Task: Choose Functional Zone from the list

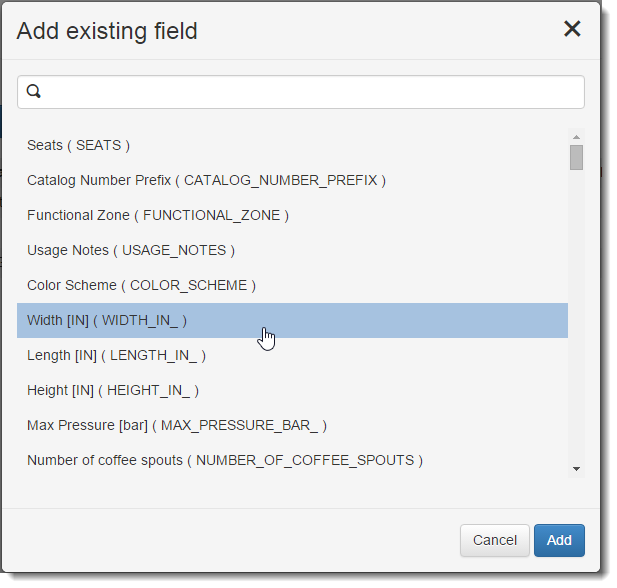Action: click(x=158, y=215)
